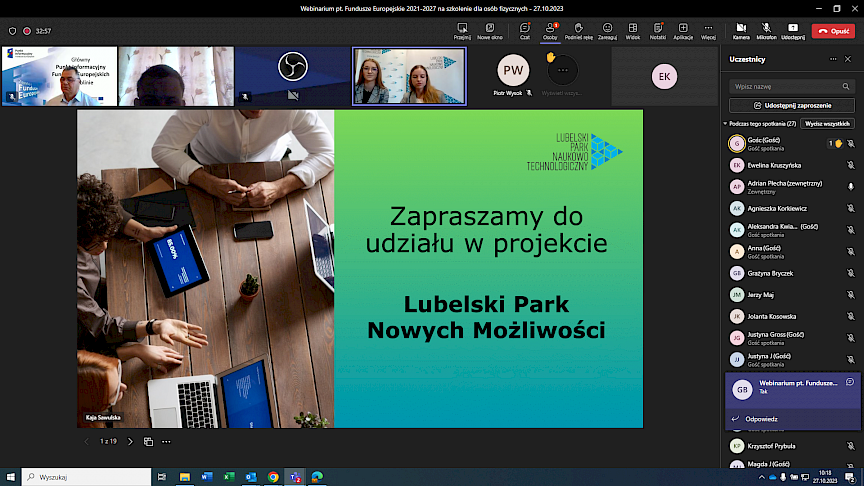This screenshot has height=486, width=864.
Task: Open File Explorer from taskbar
Action: 185,477
